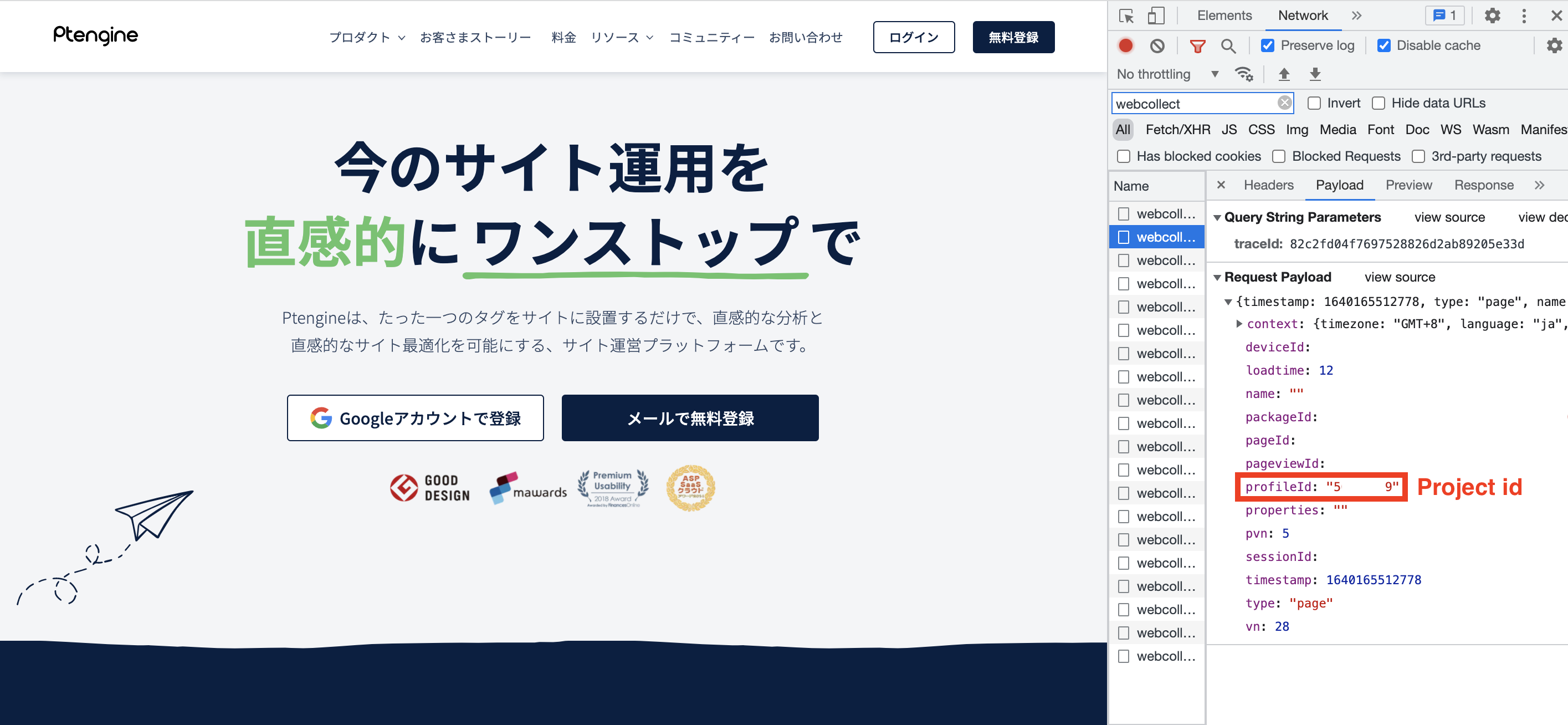Click the Name column header
The width and height of the screenshot is (1568, 725).
[1156, 186]
